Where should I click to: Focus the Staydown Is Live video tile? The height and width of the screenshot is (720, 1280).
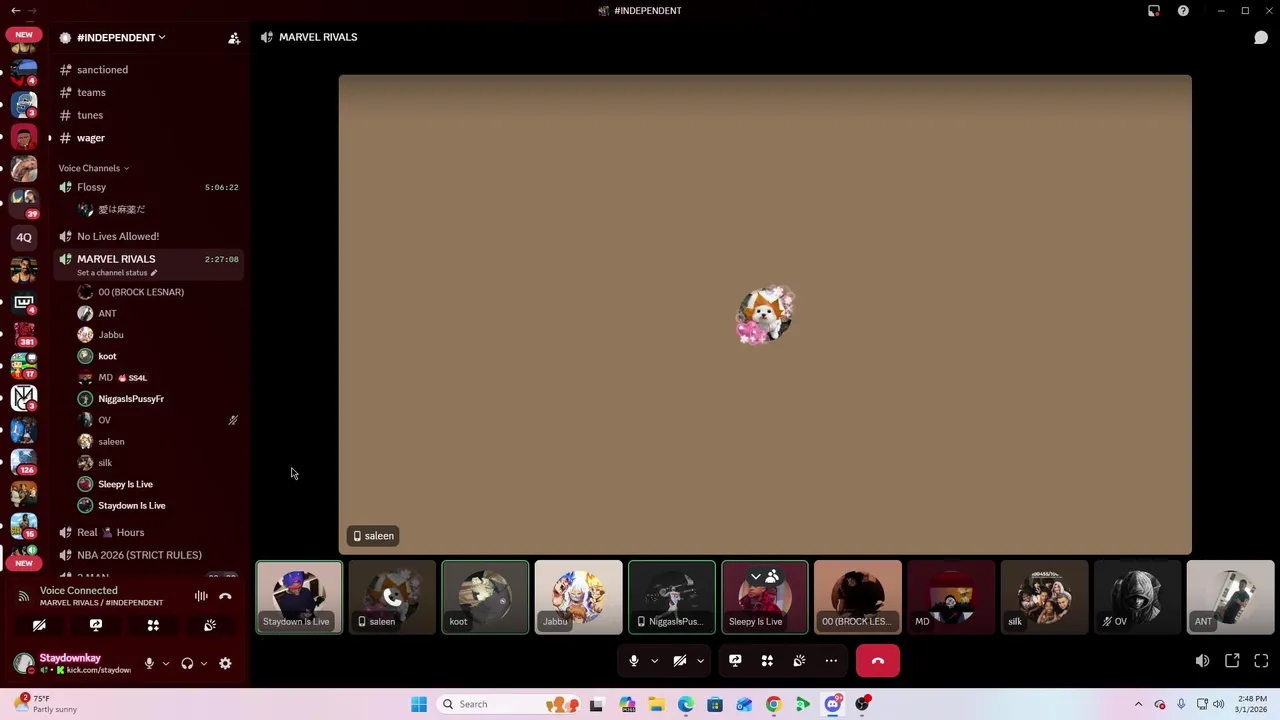(x=299, y=597)
